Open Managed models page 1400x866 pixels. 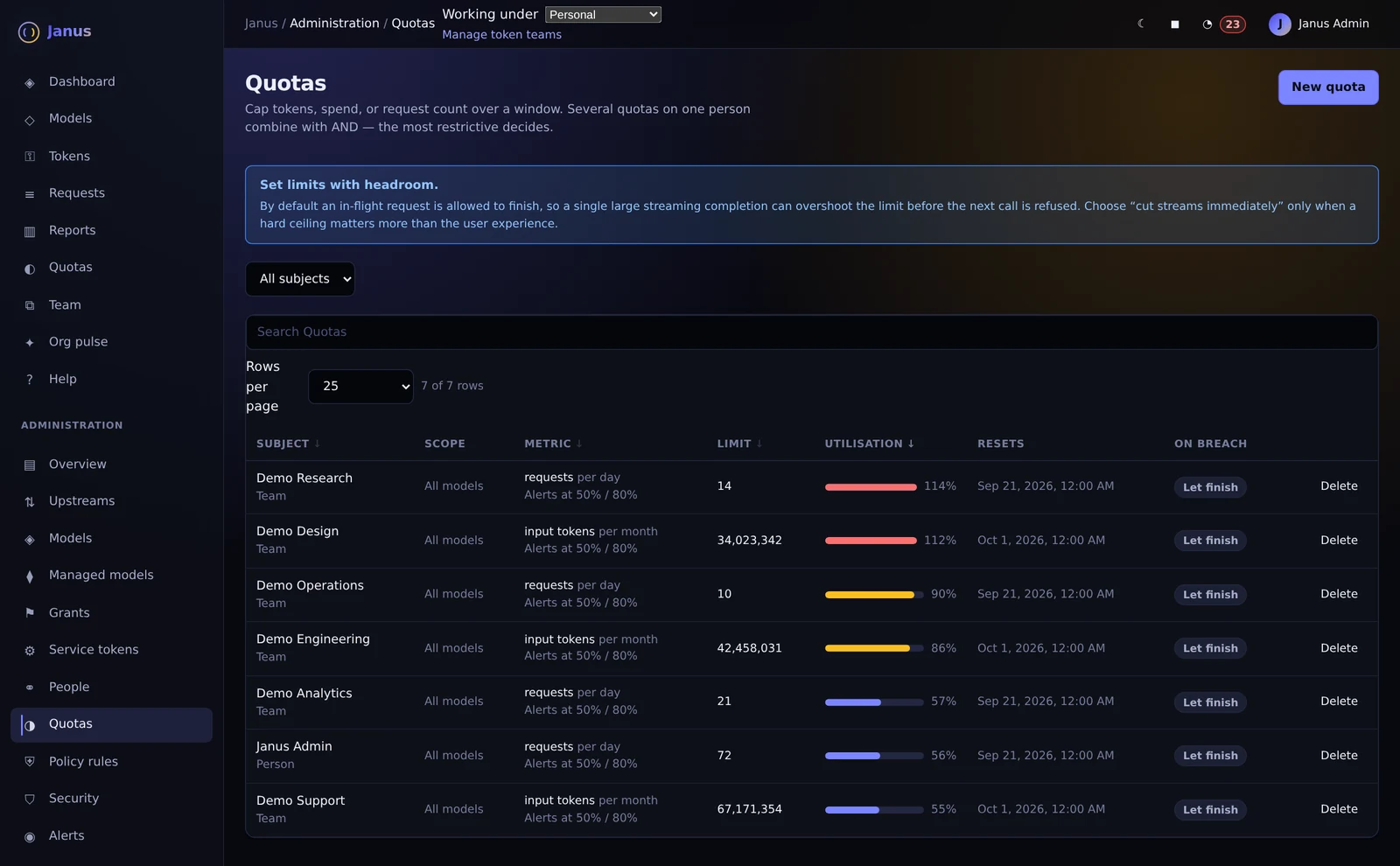coord(111,575)
